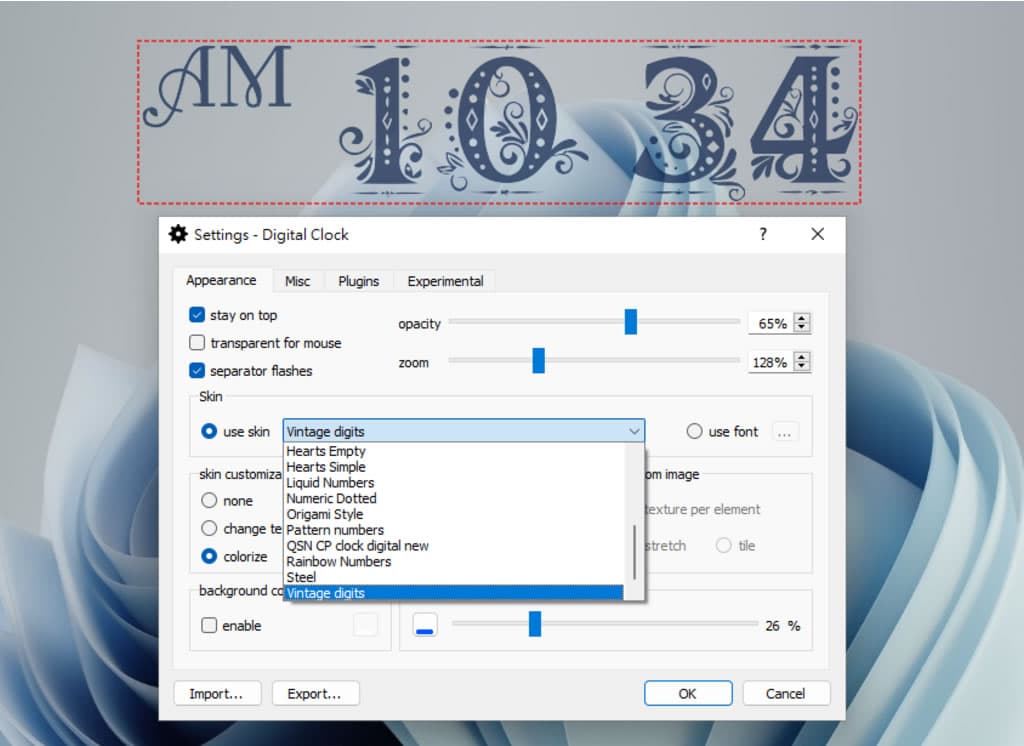Close the Settings - Digital Clock dialog
This screenshot has width=1024, height=746.
tap(818, 234)
